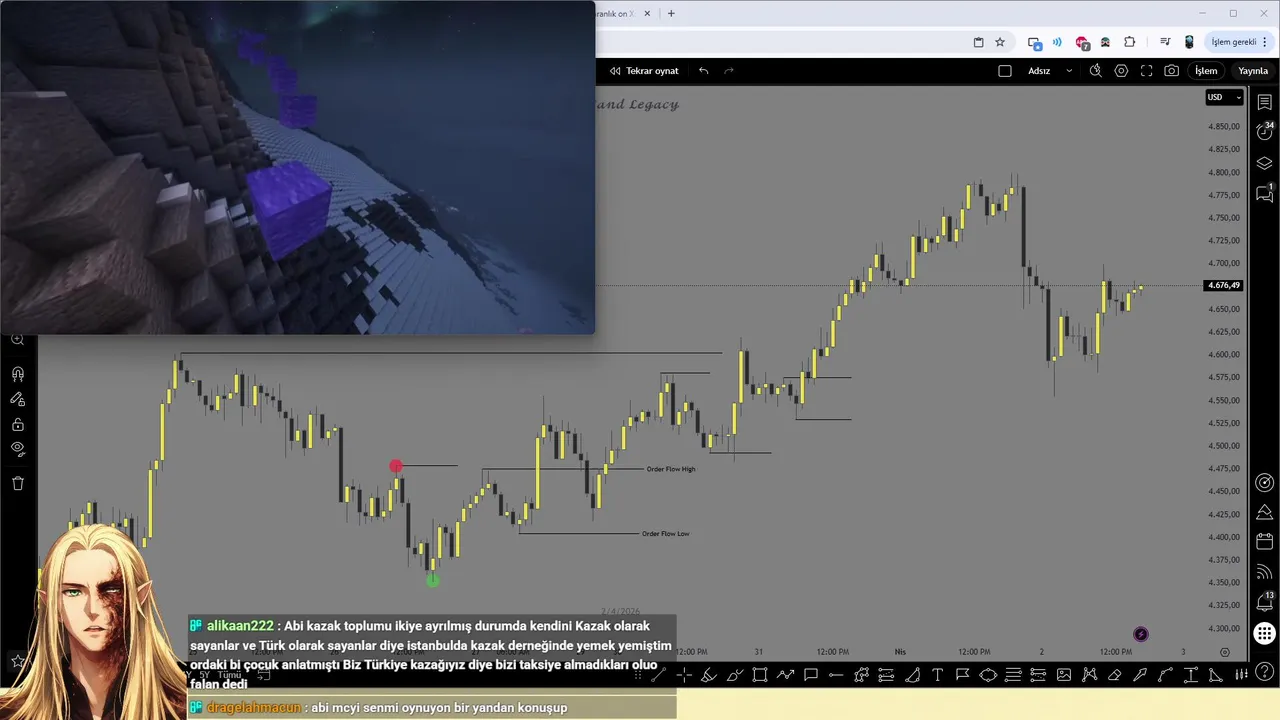Click the favorites star icon at bottom left
Viewport: 1280px width, 720px height.
click(x=17, y=661)
